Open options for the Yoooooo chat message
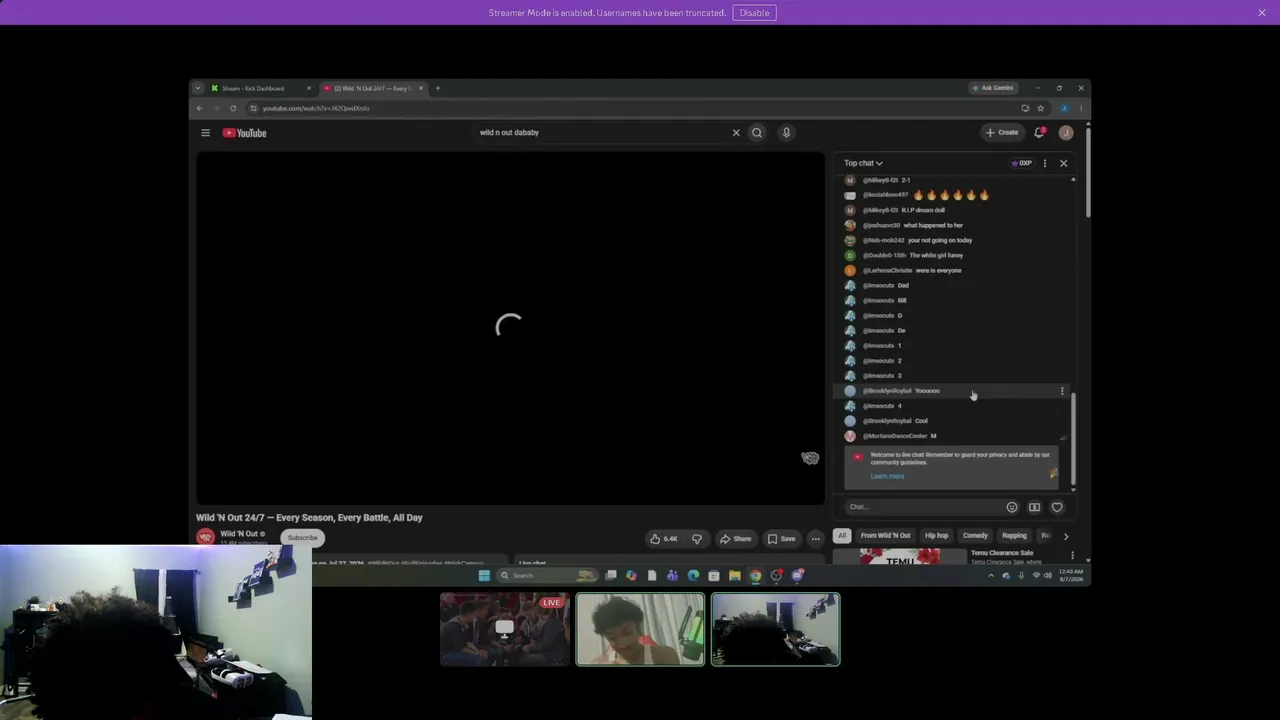 point(1062,391)
